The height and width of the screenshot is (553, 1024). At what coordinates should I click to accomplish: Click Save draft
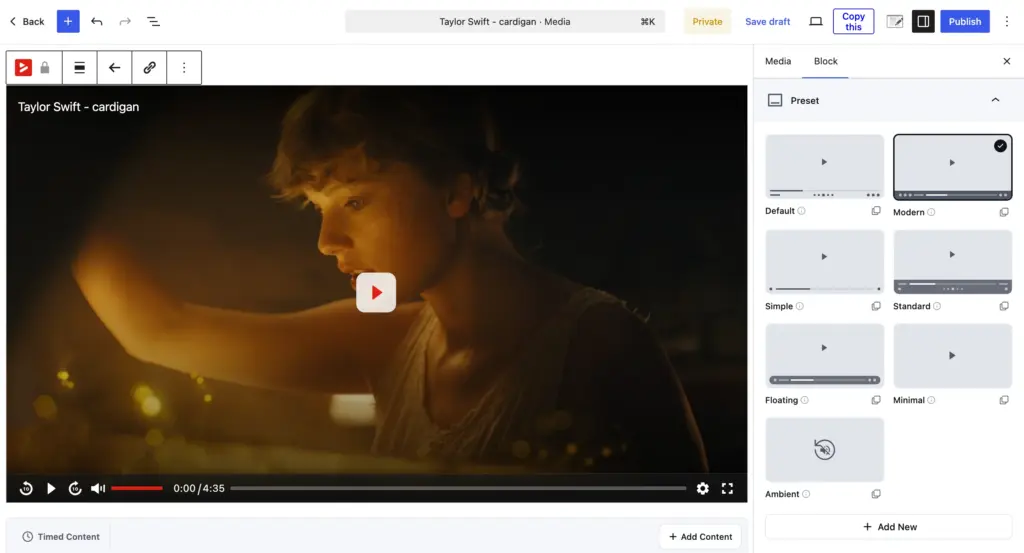tap(767, 22)
